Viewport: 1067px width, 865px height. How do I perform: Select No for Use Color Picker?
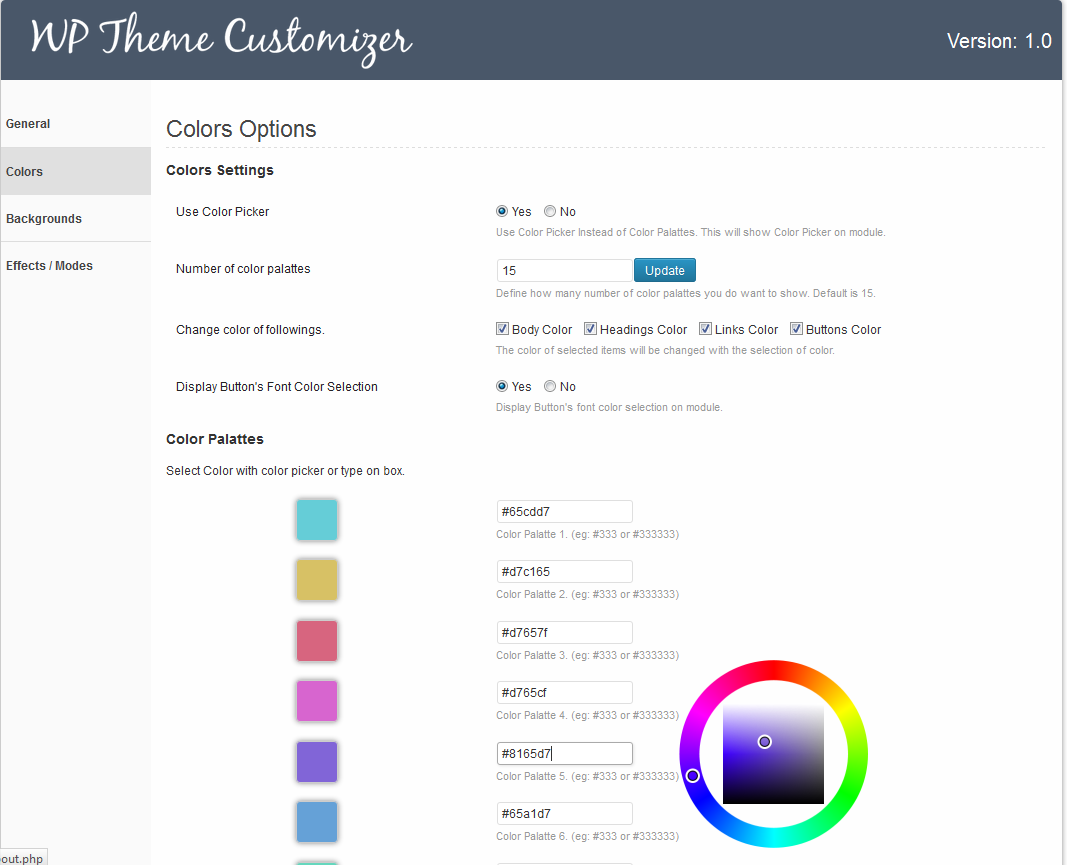pyautogui.click(x=550, y=211)
